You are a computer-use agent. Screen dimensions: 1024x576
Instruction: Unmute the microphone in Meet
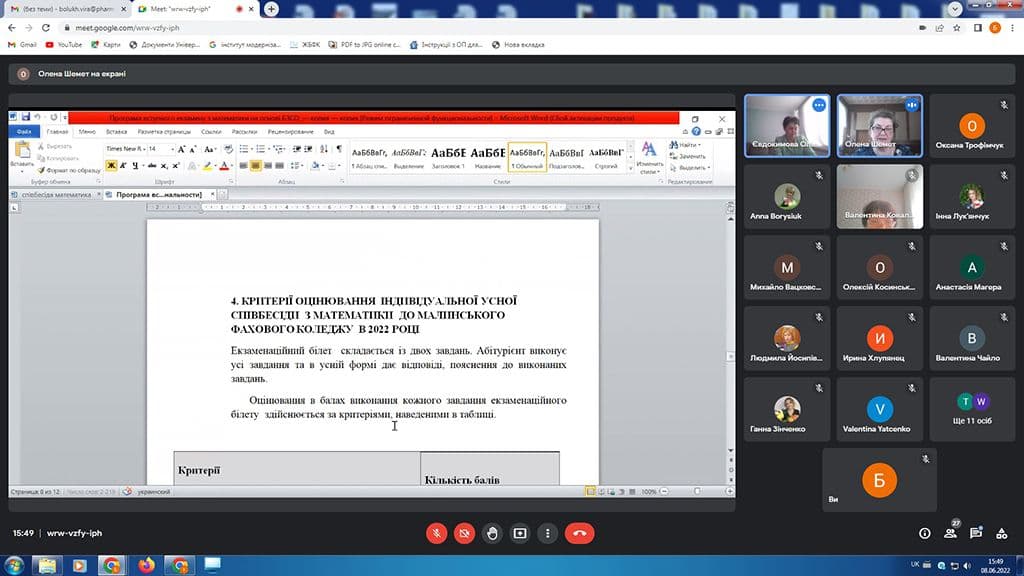(x=436, y=534)
